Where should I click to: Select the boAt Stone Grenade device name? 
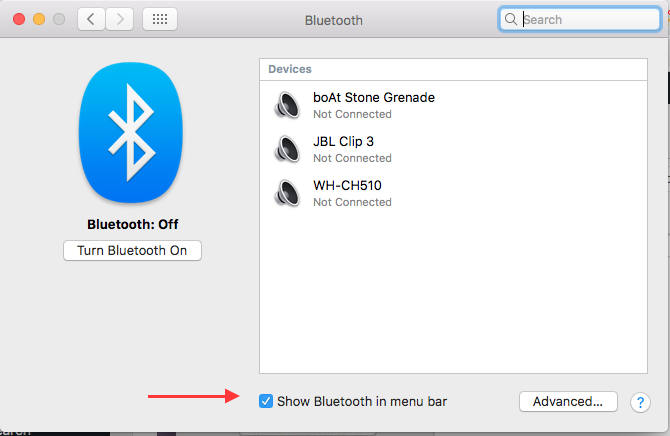pyautogui.click(x=373, y=98)
